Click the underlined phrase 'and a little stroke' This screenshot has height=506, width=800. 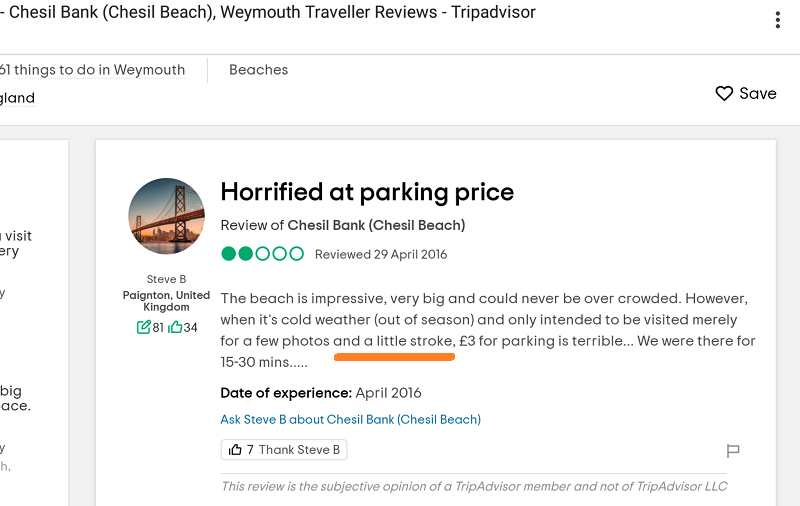[394, 341]
